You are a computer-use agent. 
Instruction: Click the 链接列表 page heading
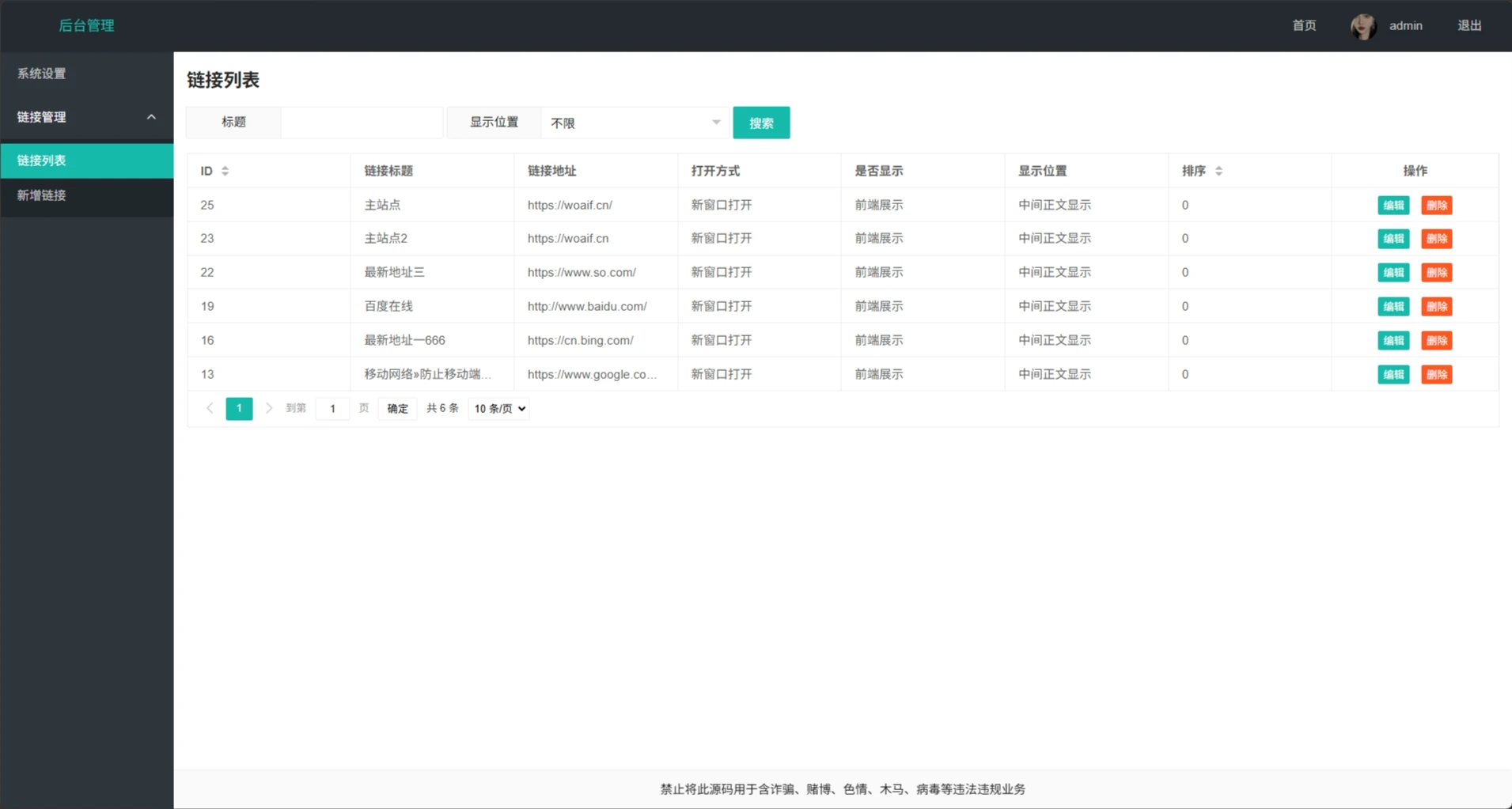click(x=223, y=80)
